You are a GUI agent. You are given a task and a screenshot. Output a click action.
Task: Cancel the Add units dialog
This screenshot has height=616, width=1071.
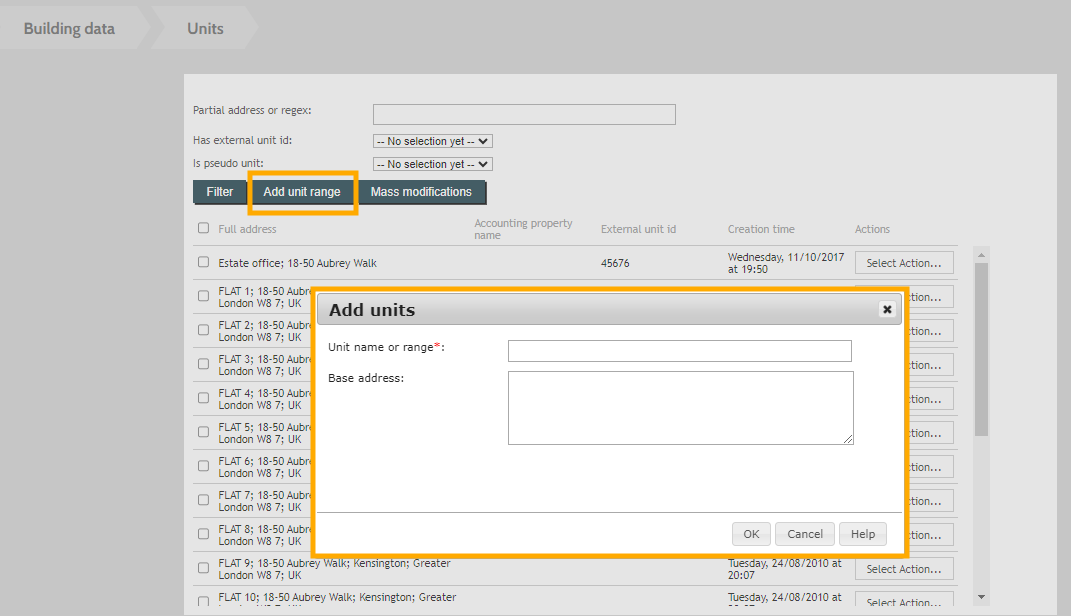tap(805, 534)
